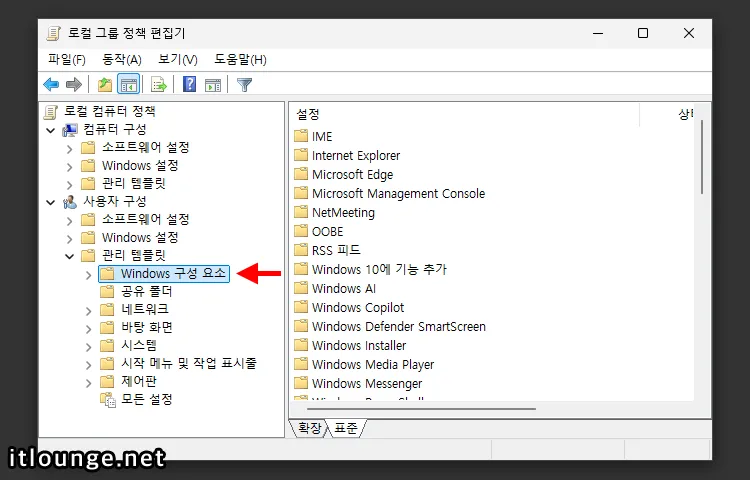Expand the 시스템 tree node

88,347
